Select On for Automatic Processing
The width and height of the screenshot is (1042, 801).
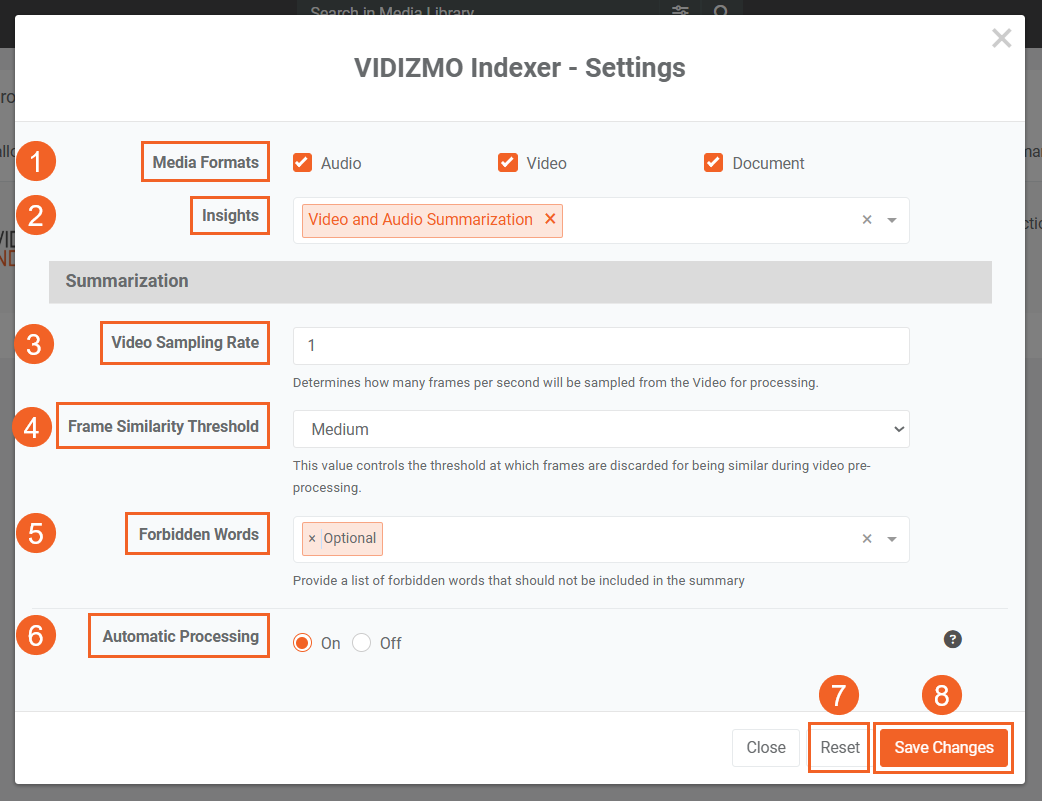click(x=303, y=643)
